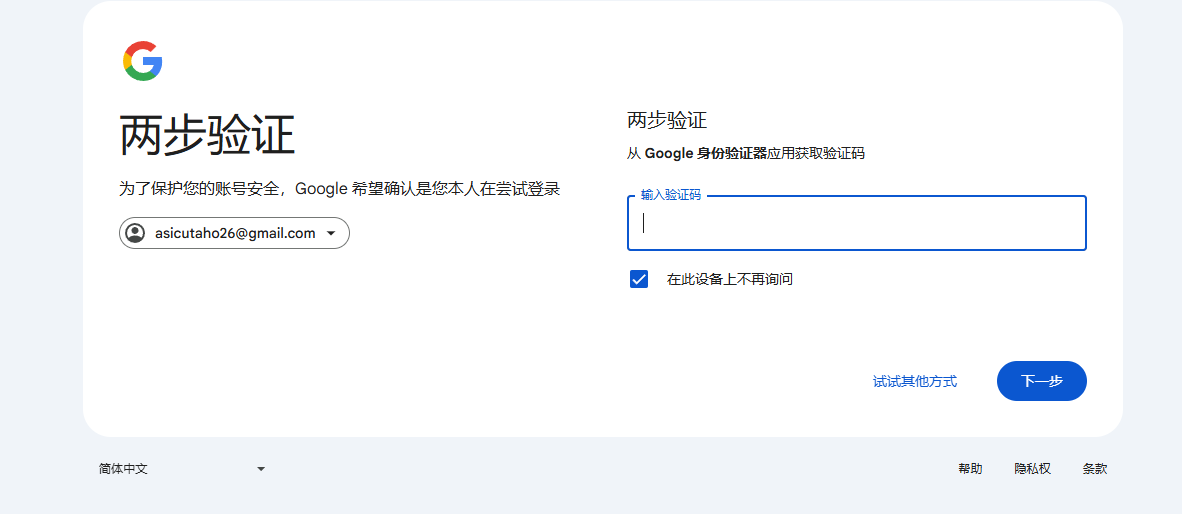Open the 帮助 footer link
The image size is (1182, 514).
point(970,468)
